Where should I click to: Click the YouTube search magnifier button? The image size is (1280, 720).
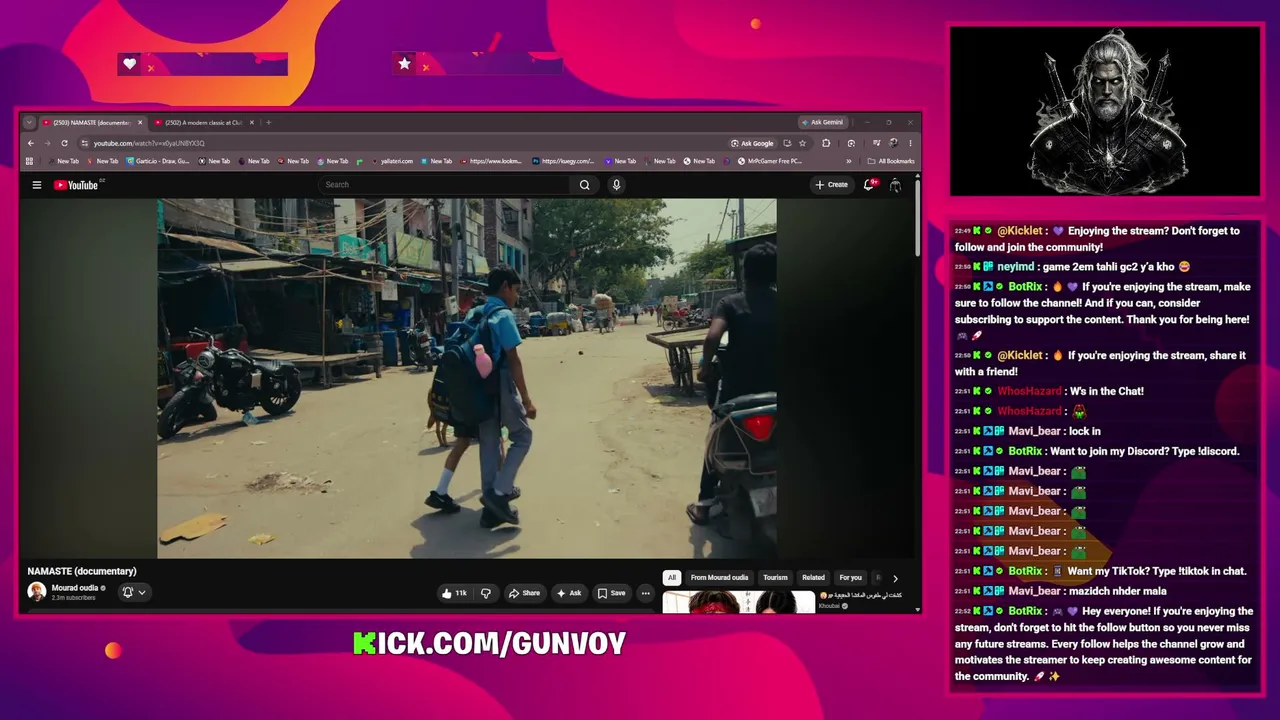click(585, 185)
